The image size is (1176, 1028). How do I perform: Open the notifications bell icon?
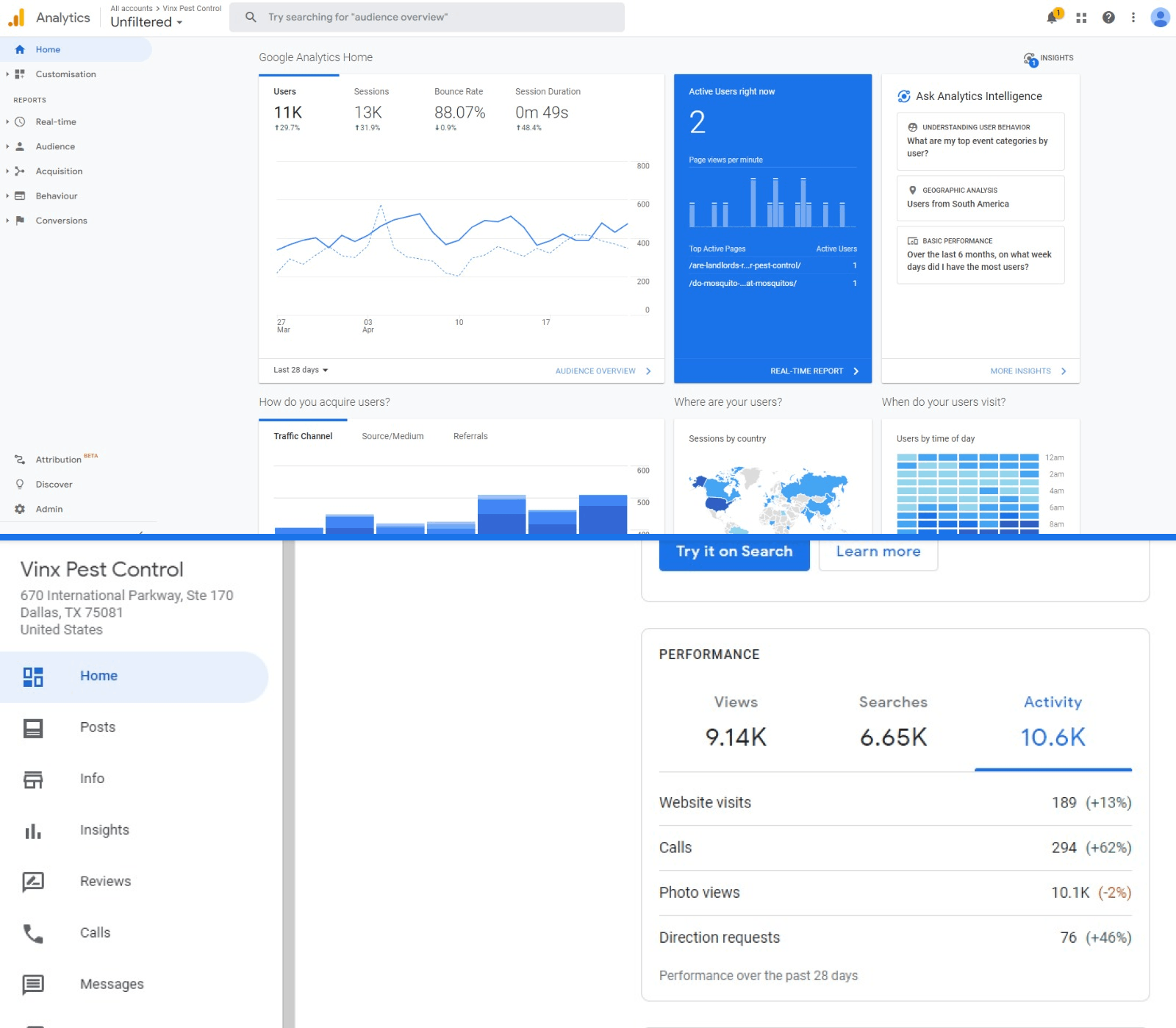(1053, 18)
